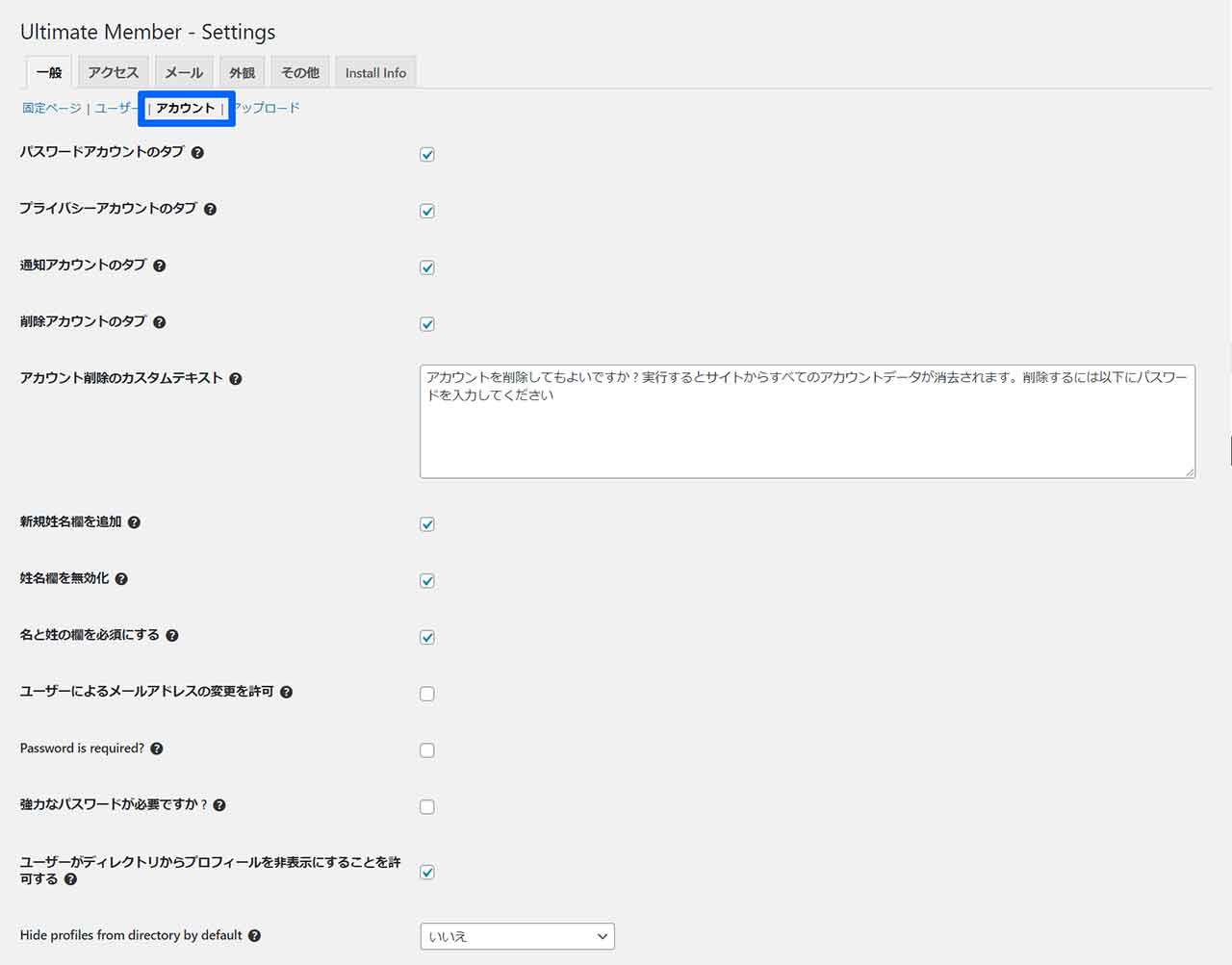This screenshot has width=1232, height=965.
Task: Toggle 名と姓の欄を必須にする checkbox
Action: pyautogui.click(x=427, y=637)
